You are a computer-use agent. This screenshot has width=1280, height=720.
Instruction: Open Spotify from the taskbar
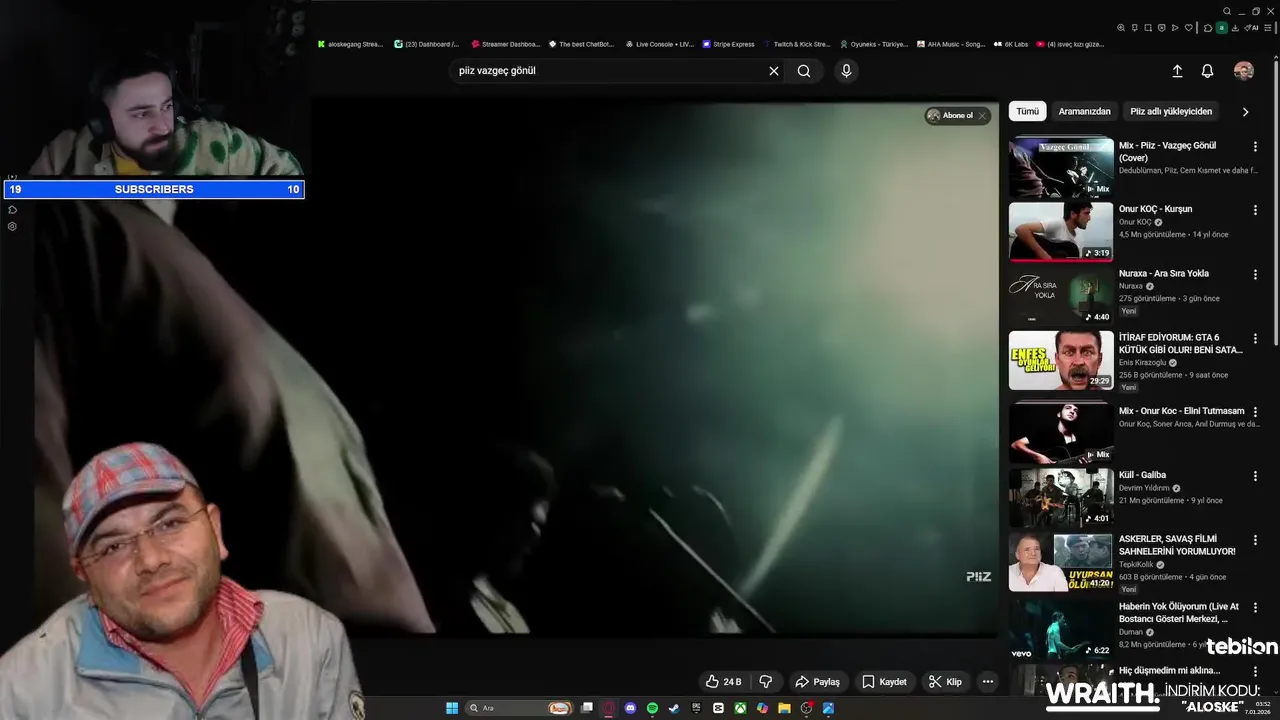point(652,708)
